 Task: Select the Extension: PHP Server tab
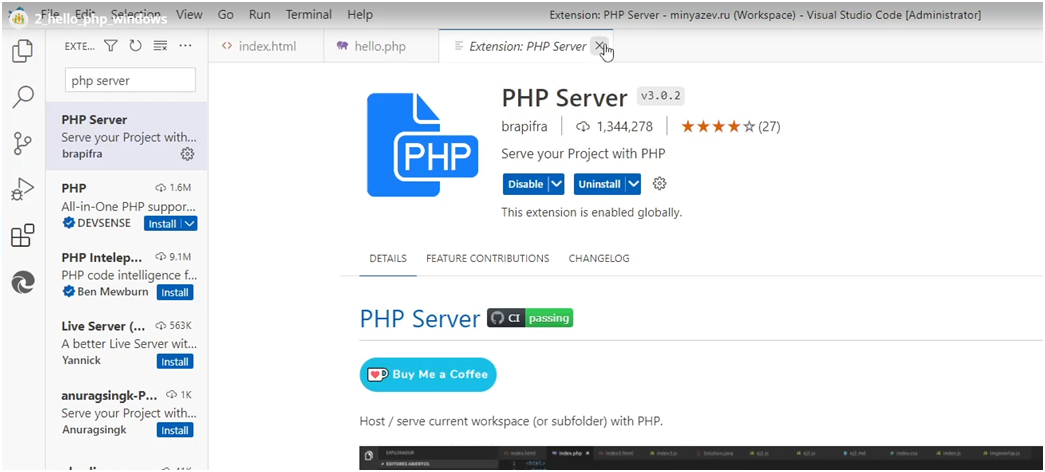click(526, 46)
